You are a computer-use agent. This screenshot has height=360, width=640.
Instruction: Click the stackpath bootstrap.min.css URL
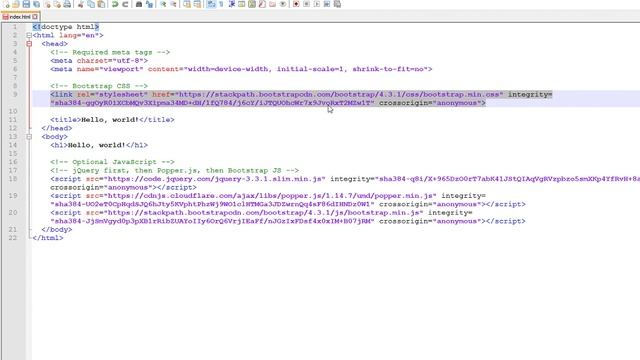[339, 94]
